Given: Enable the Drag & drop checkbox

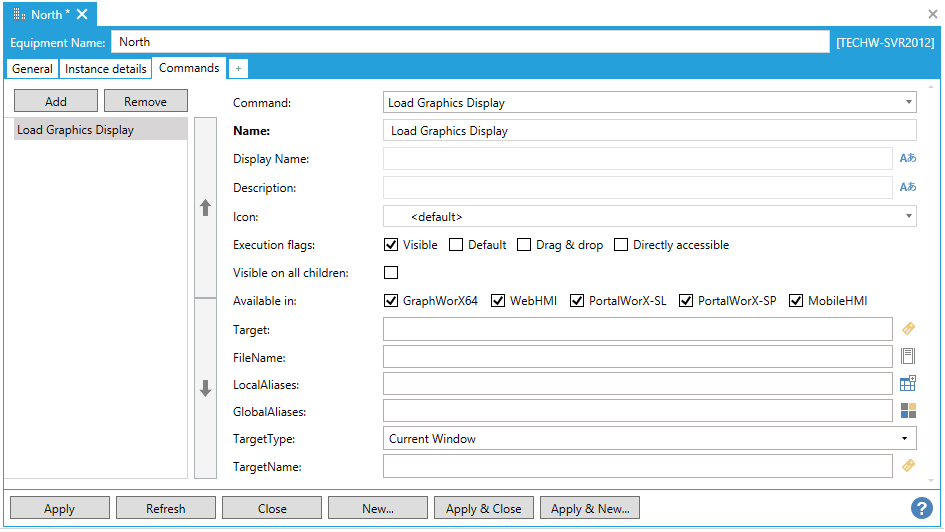Looking at the screenshot, I should [x=523, y=245].
